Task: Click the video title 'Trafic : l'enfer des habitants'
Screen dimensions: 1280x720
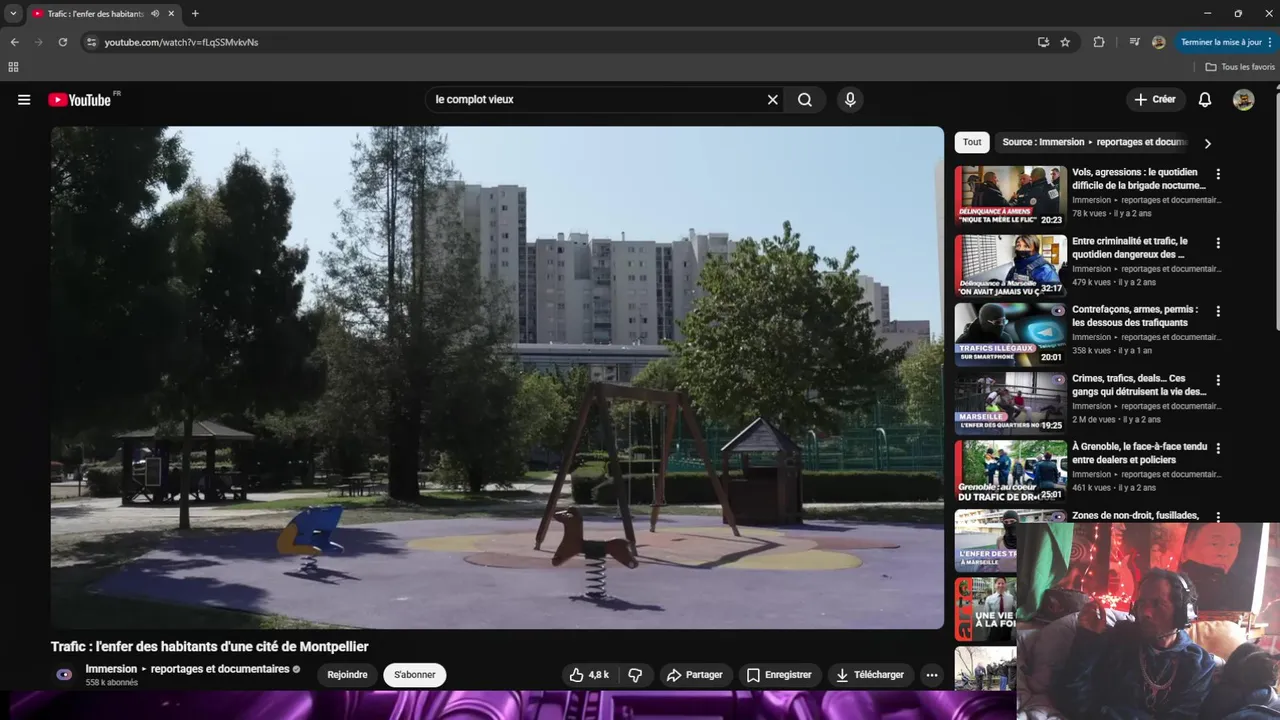Action: [x=210, y=647]
